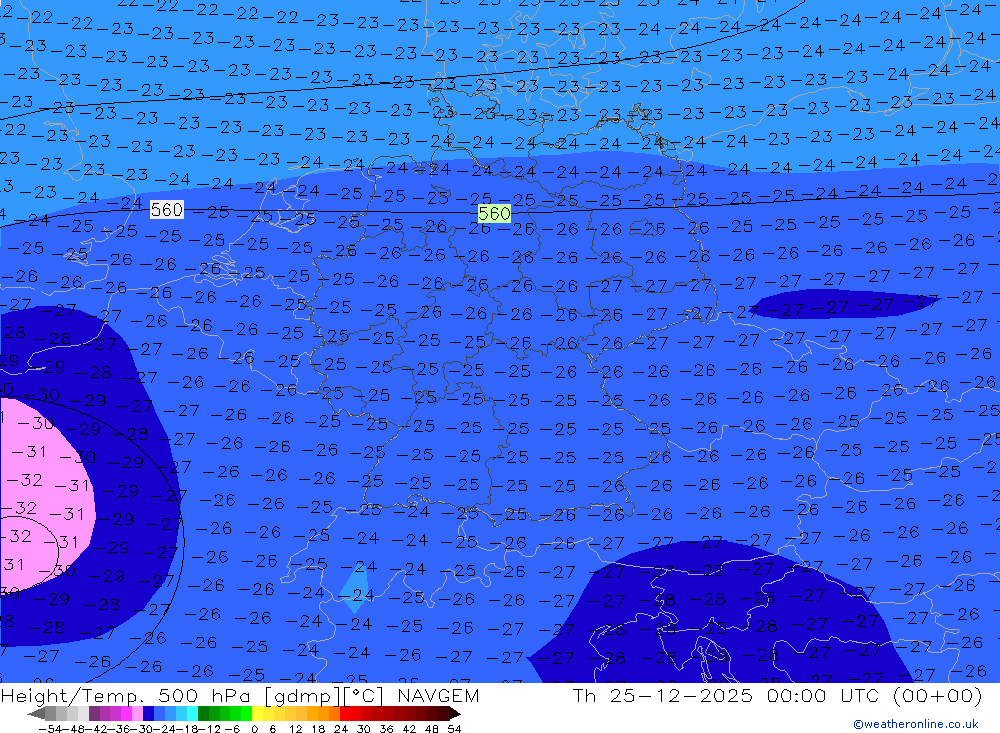Click the '[gdmp]' unit text
Viewport: 1000px width, 733px height.
pos(302,695)
